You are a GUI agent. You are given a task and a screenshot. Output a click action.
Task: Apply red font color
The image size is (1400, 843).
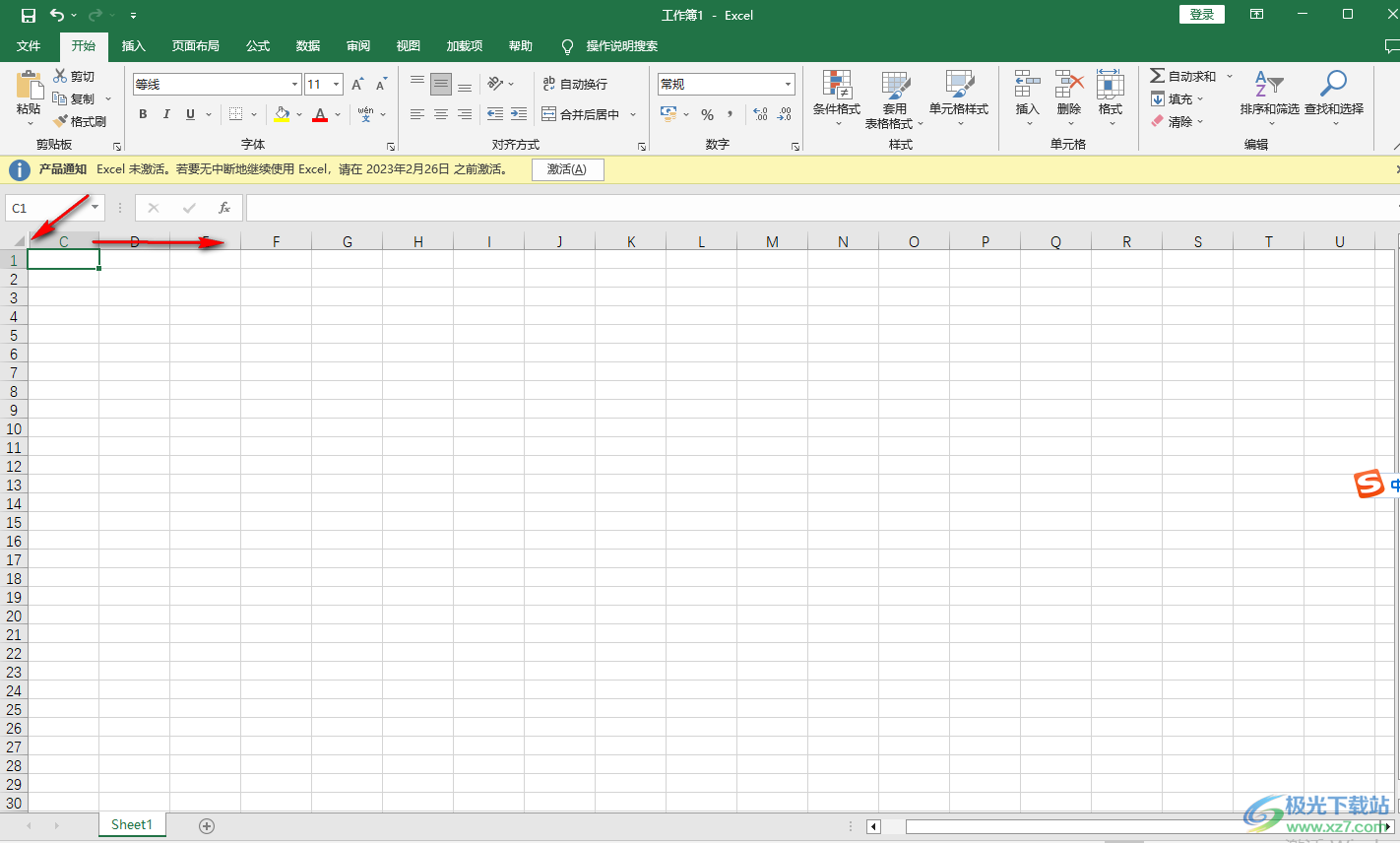click(320, 115)
